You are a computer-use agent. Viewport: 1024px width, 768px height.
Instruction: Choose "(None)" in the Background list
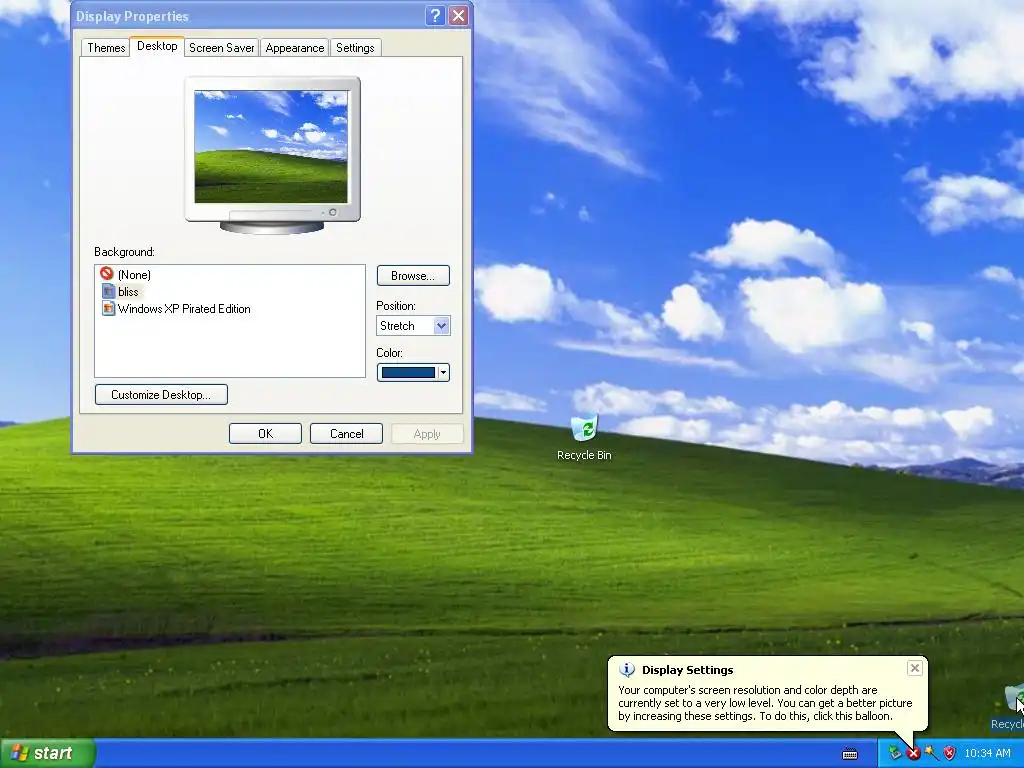pyautogui.click(x=134, y=275)
